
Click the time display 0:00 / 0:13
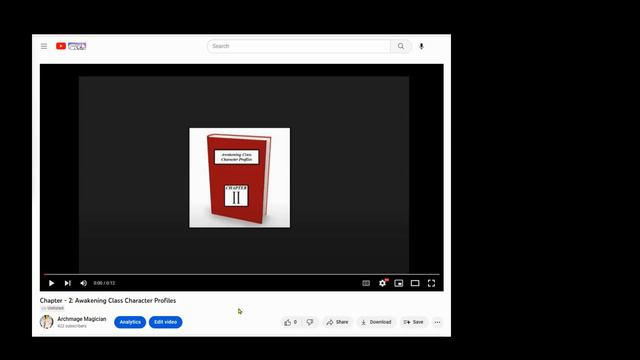104,283
